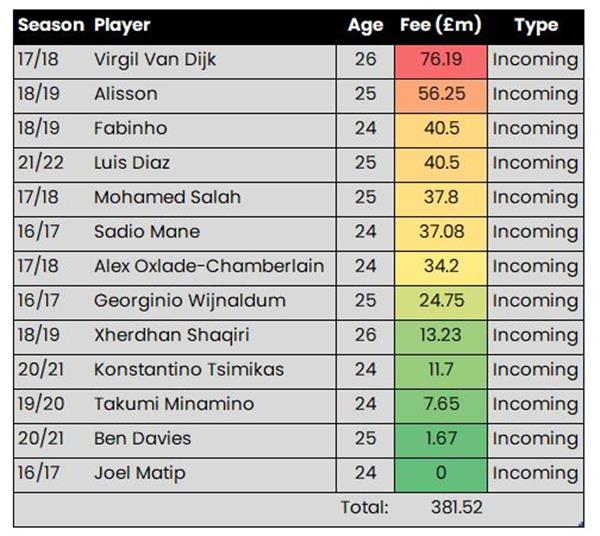Select the 381.52 total value cell
Screen dimensions: 600x536
[x=456, y=507]
